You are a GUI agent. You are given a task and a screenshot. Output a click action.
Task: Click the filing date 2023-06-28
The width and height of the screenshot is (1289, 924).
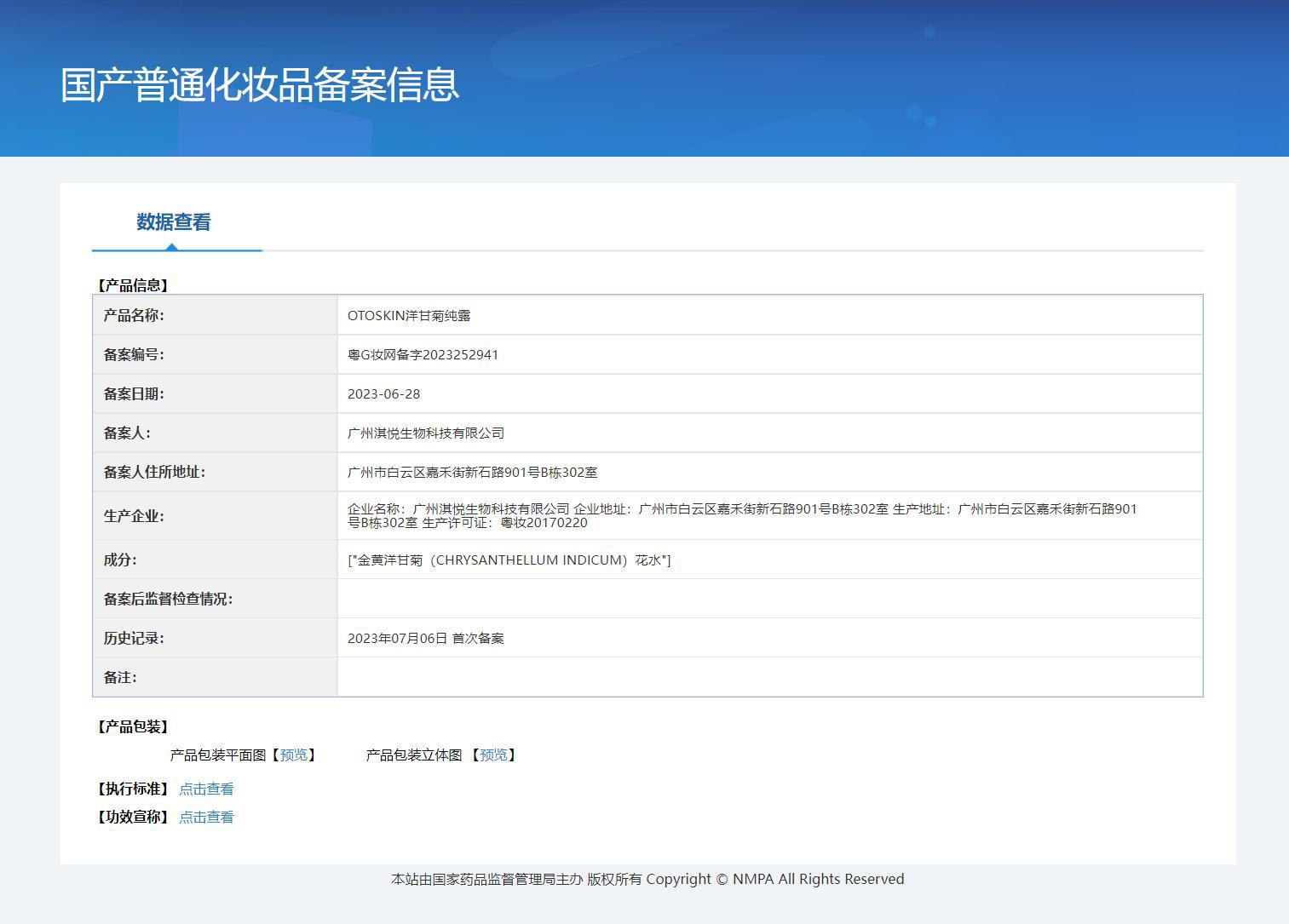click(383, 394)
